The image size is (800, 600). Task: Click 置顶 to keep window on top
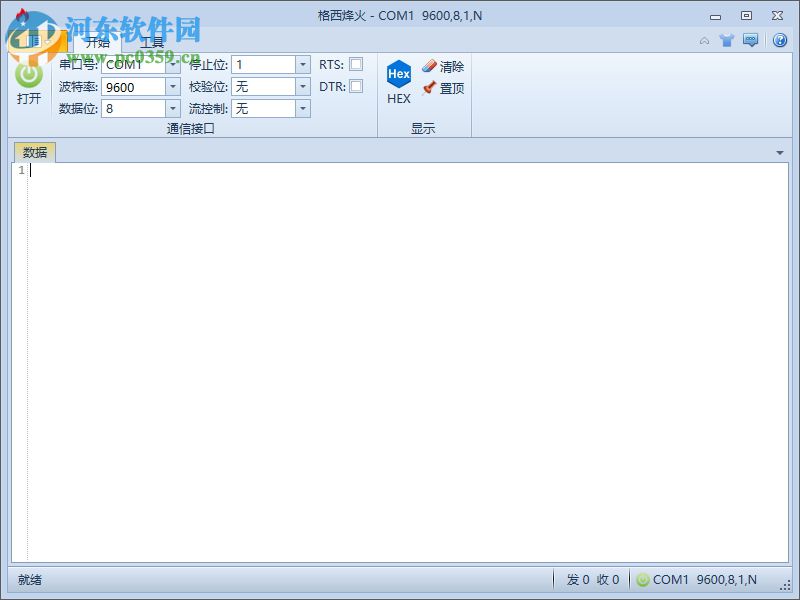[x=443, y=88]
